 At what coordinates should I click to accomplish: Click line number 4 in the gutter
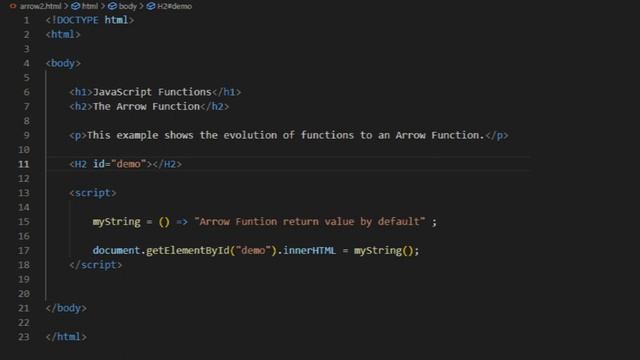click(x=27, y=63)
